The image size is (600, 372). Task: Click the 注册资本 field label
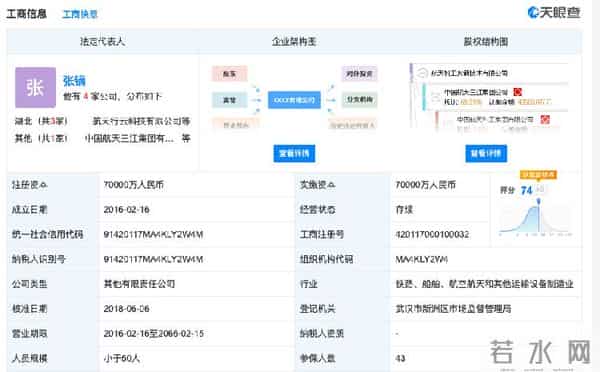click(29, 185)
